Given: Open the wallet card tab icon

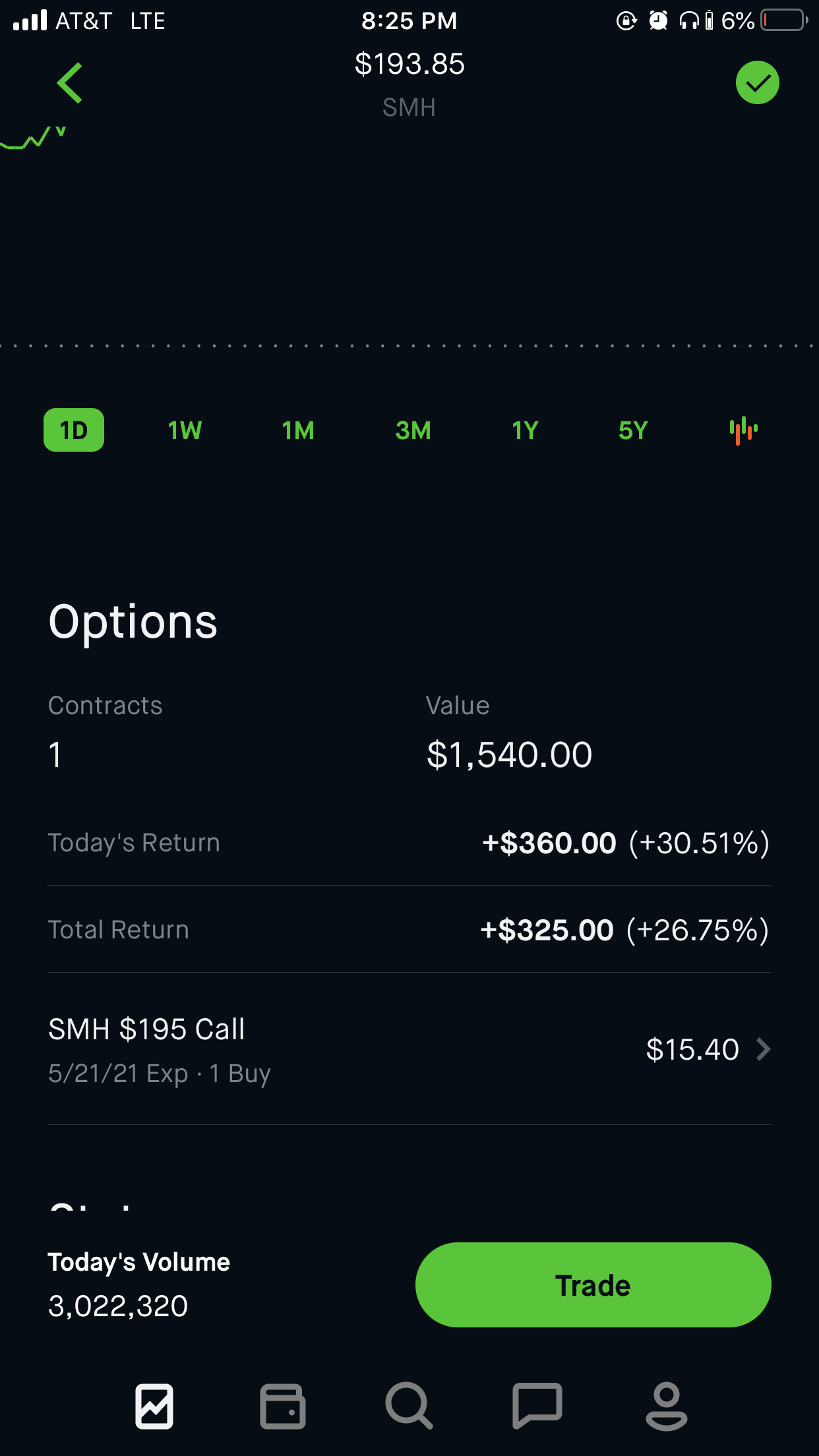Looking at the screenshot, I should [x=282, y=1406].
